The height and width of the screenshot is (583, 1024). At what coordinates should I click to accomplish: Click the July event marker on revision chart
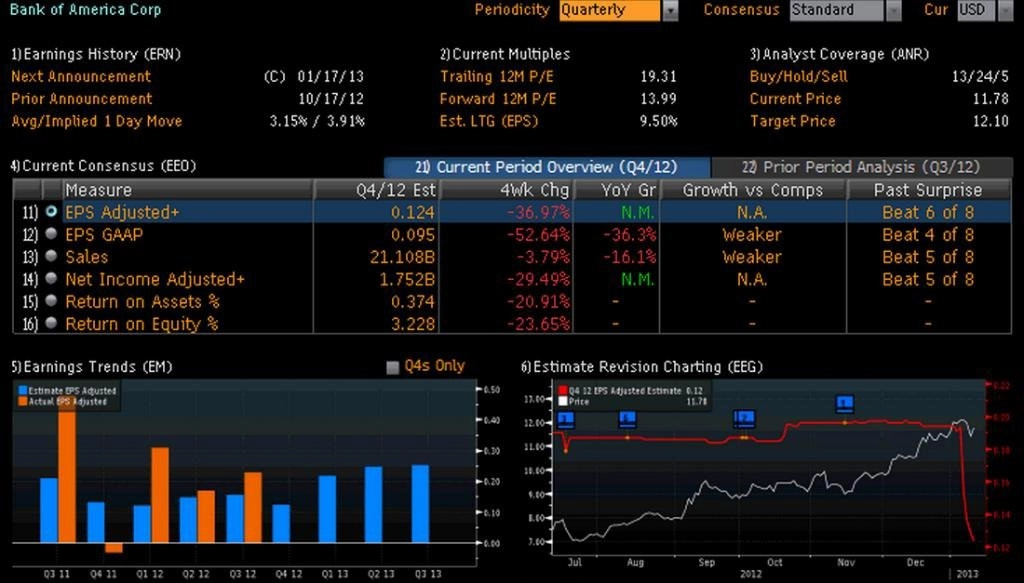click(566, 419)
